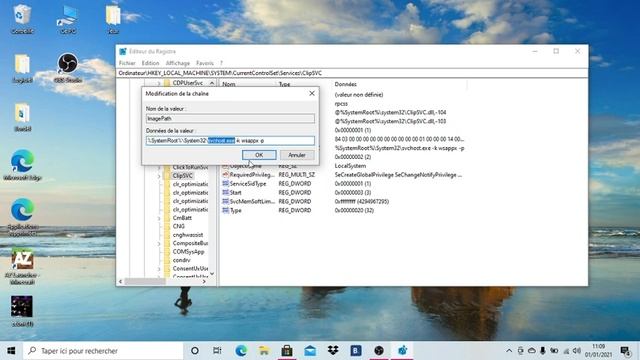
Task: Select the ClickToRunSvc key folder
Action: point(190,167)
